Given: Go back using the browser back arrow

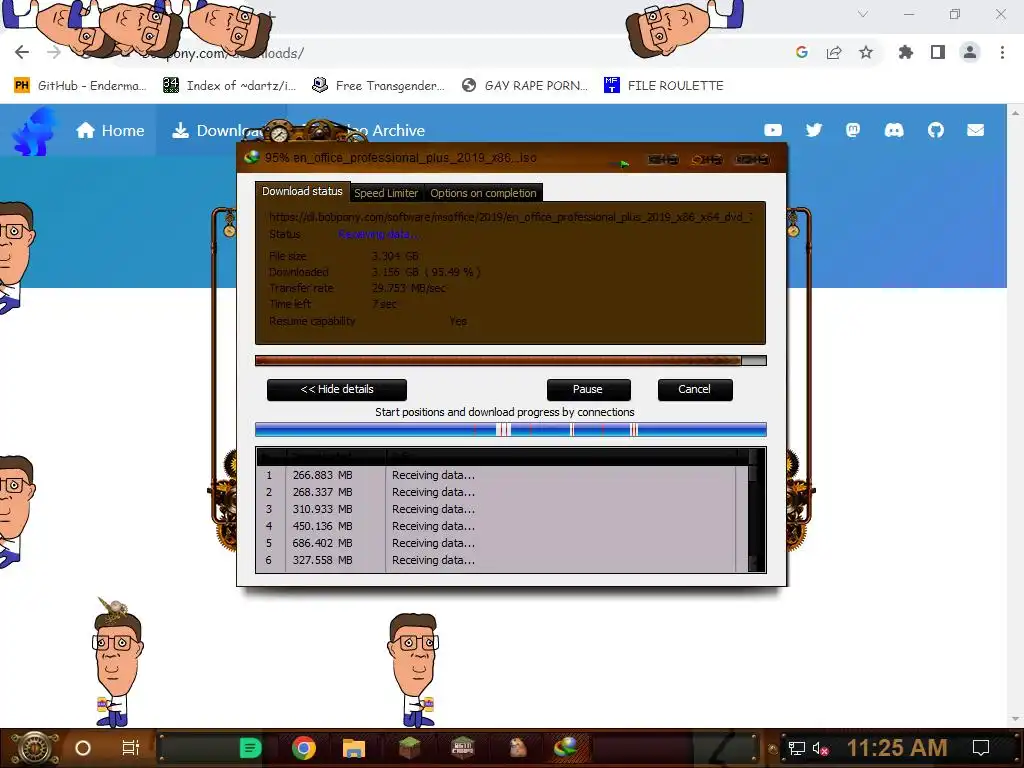Looking at the screenshot, I should point(22,52).
